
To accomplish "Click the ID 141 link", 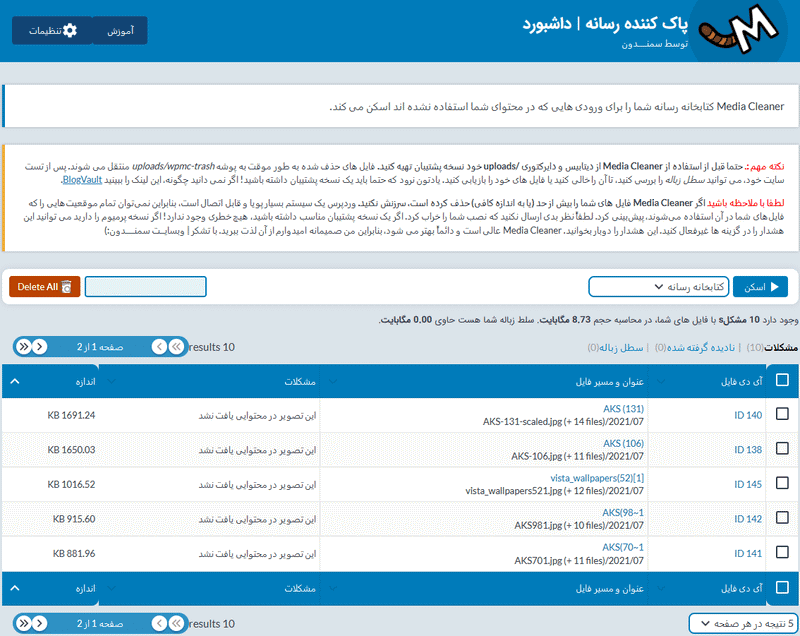I will click(x=748, y=553).
